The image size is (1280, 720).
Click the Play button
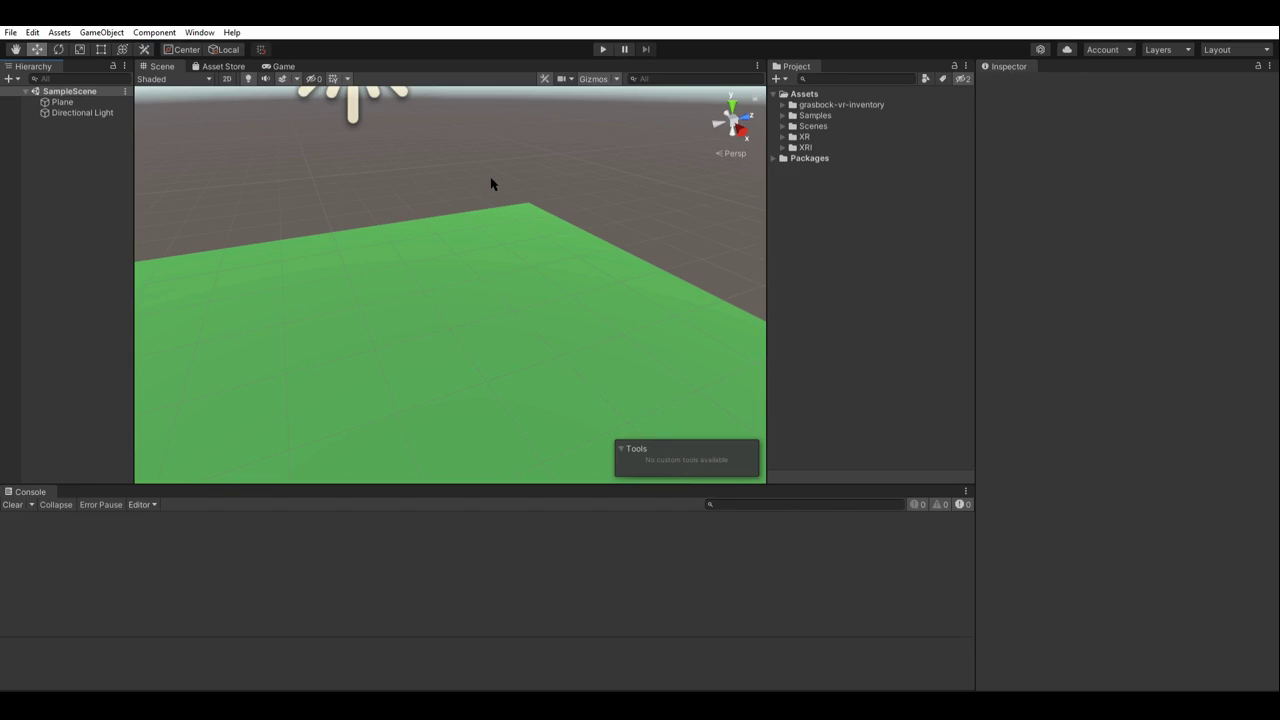603,49
